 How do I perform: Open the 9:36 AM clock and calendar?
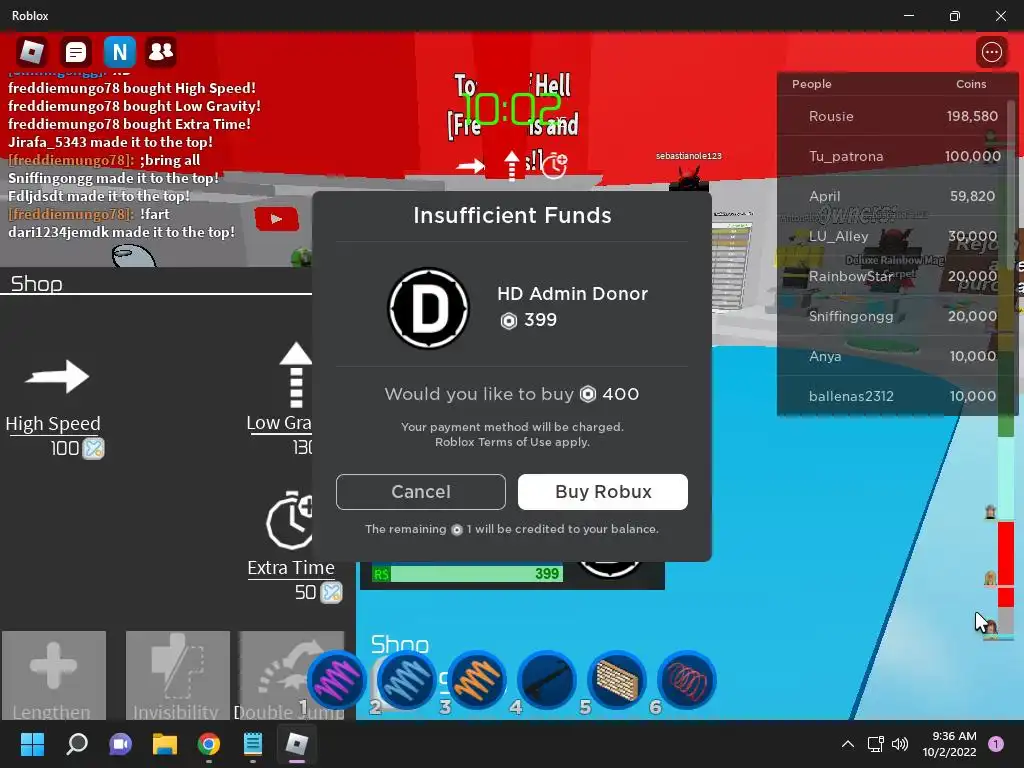950,744
